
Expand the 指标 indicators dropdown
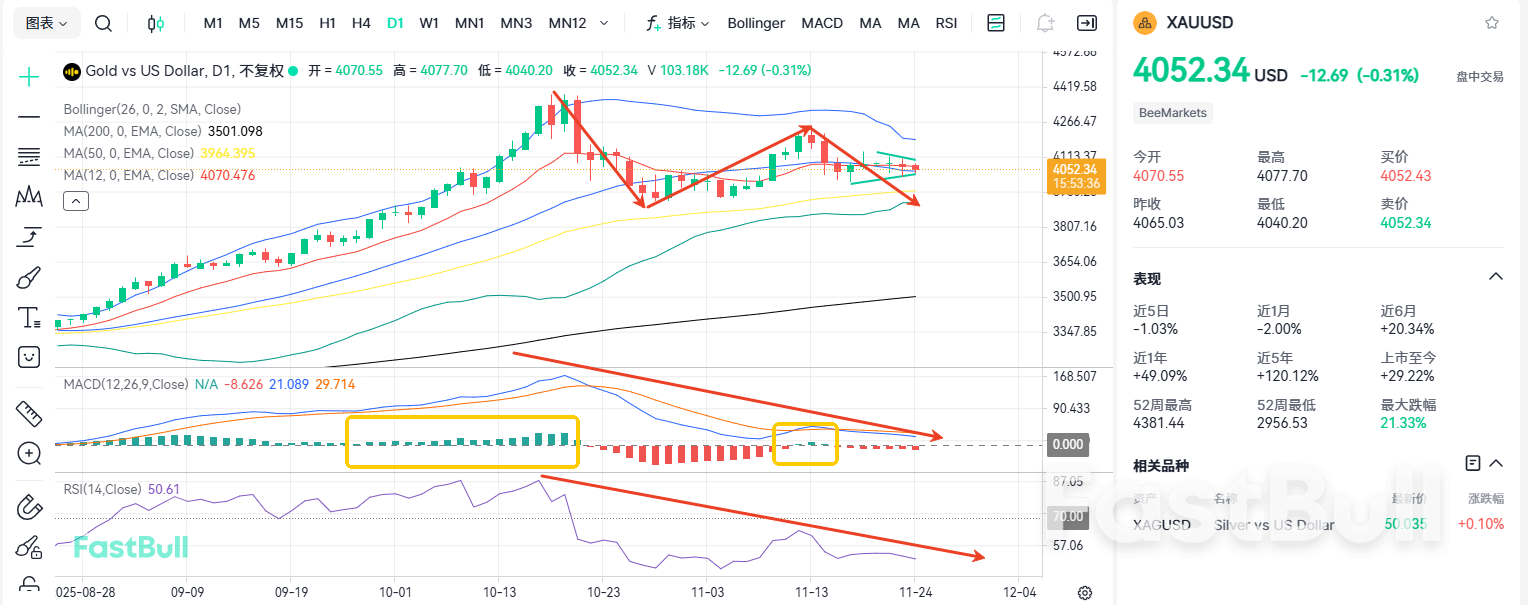tap(678, 23)
